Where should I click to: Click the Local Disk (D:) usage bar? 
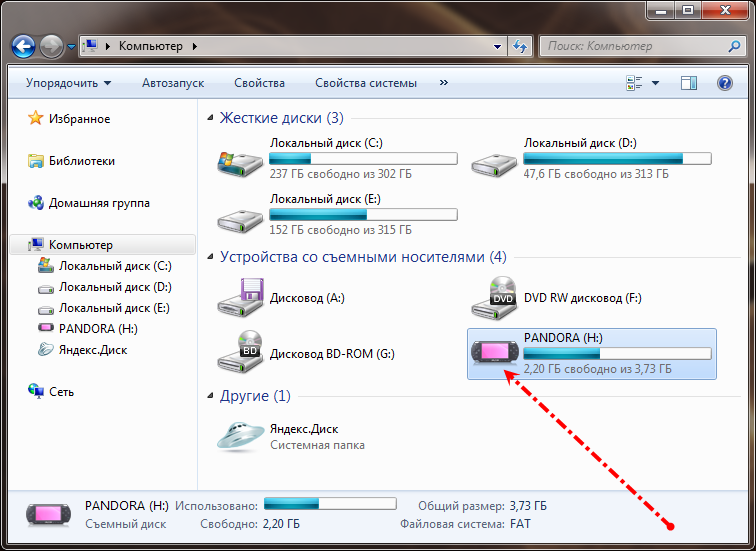tap(617, 158)
